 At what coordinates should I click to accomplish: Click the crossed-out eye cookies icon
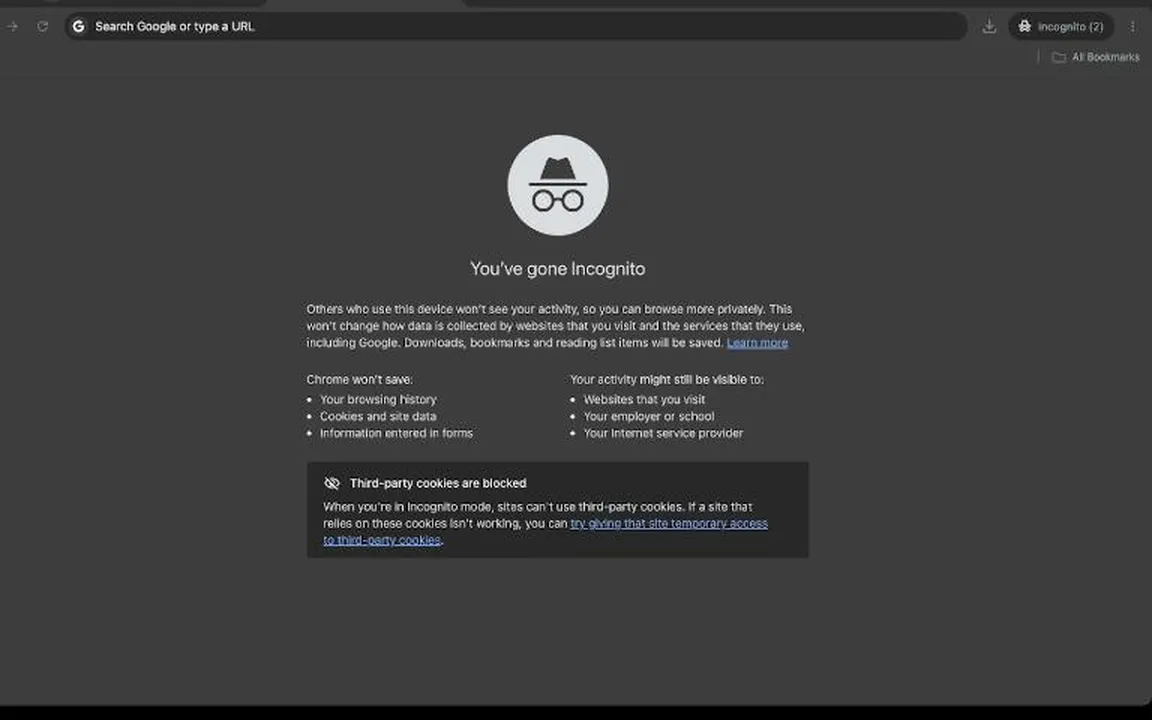point(332,483)
